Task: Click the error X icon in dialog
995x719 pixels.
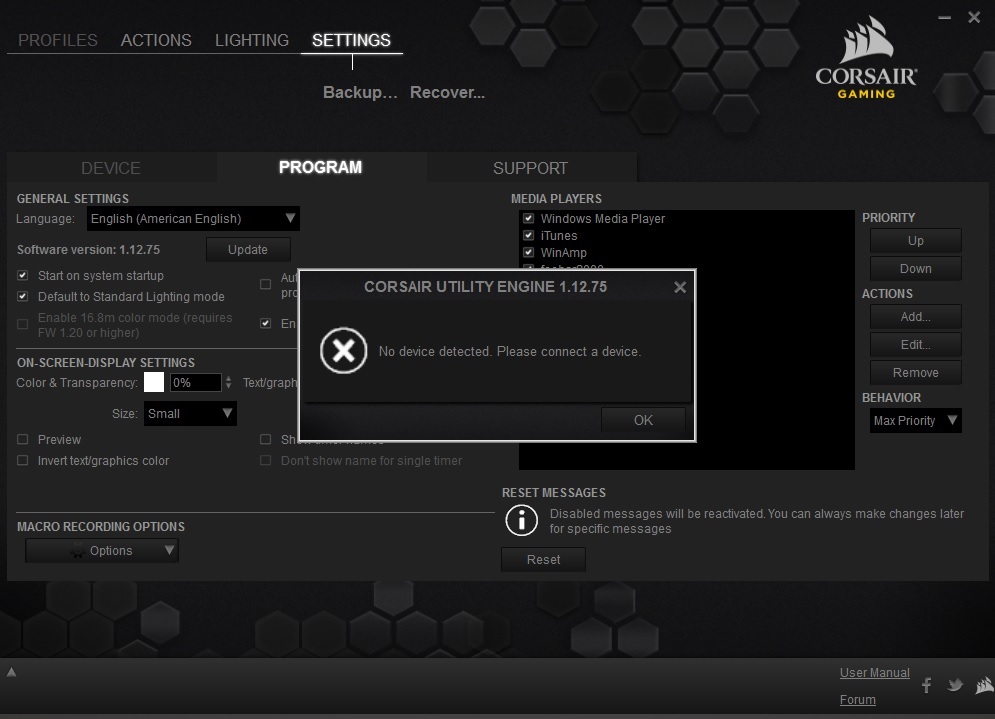Action: point(343,351)
